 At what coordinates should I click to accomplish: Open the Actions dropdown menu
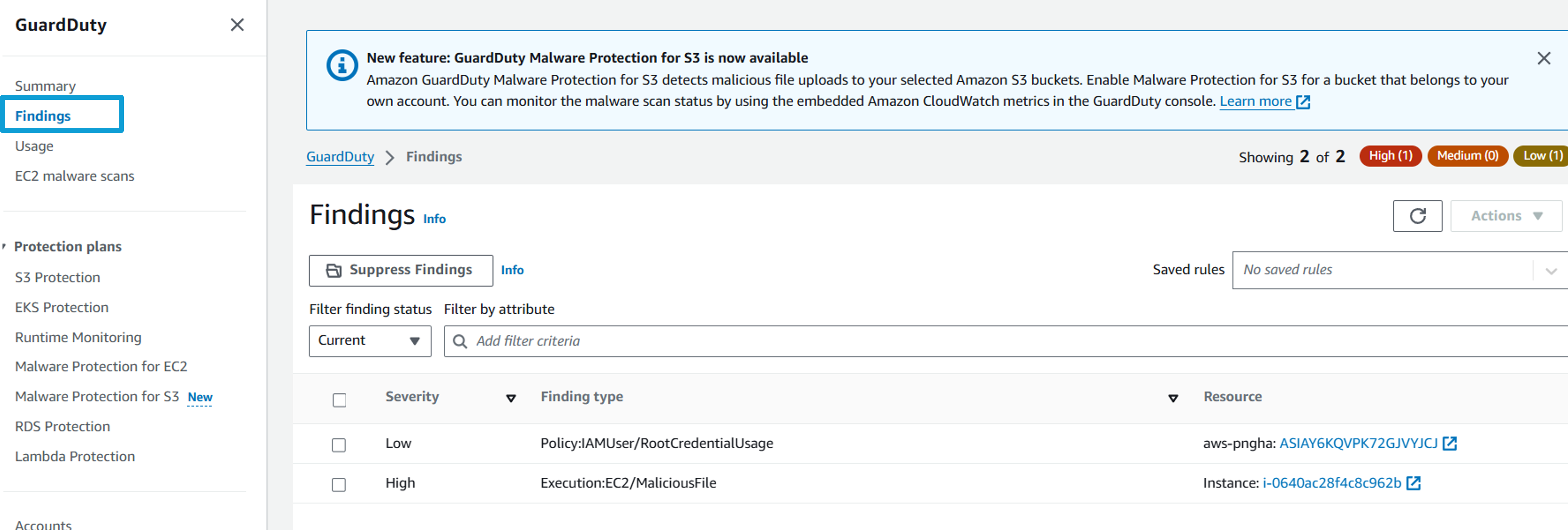[x=1506, y=216]
